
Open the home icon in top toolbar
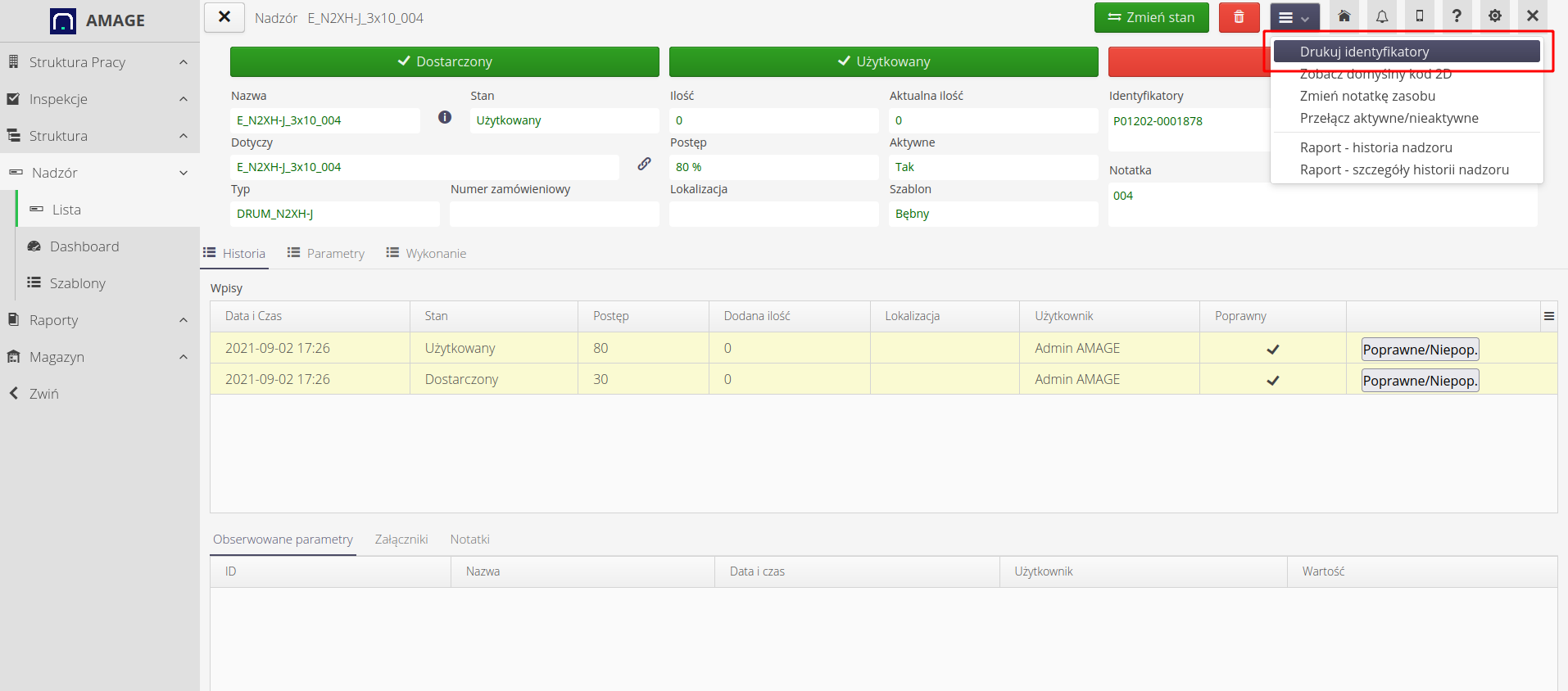(1344, 16)
